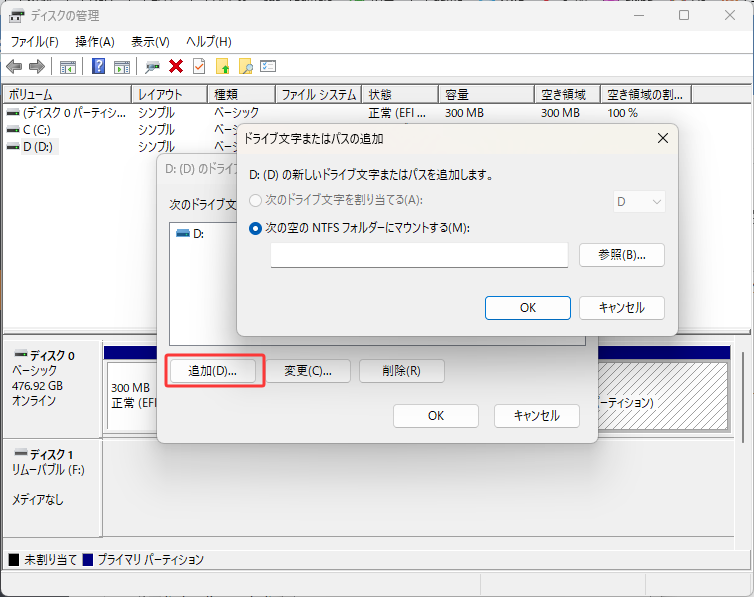Viewport: 754px width, 597px height.
Task: Toggle the show/hide console tree icon
Action: point(68,67)
